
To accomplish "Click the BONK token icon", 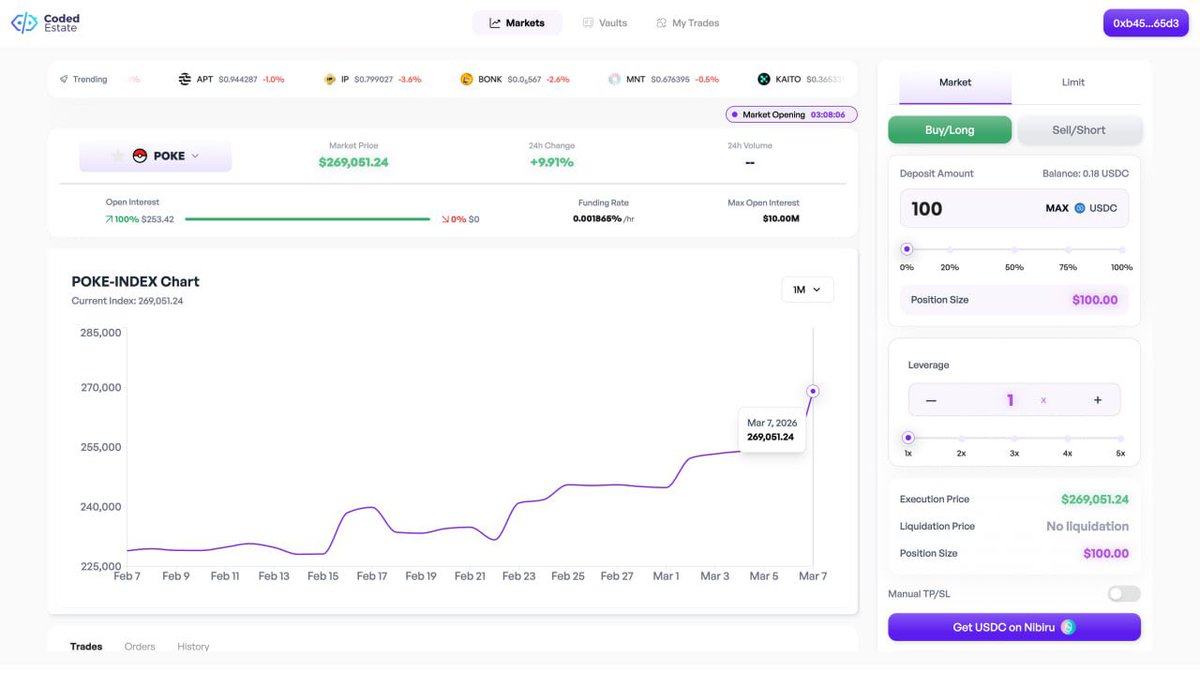I will 466,79.
